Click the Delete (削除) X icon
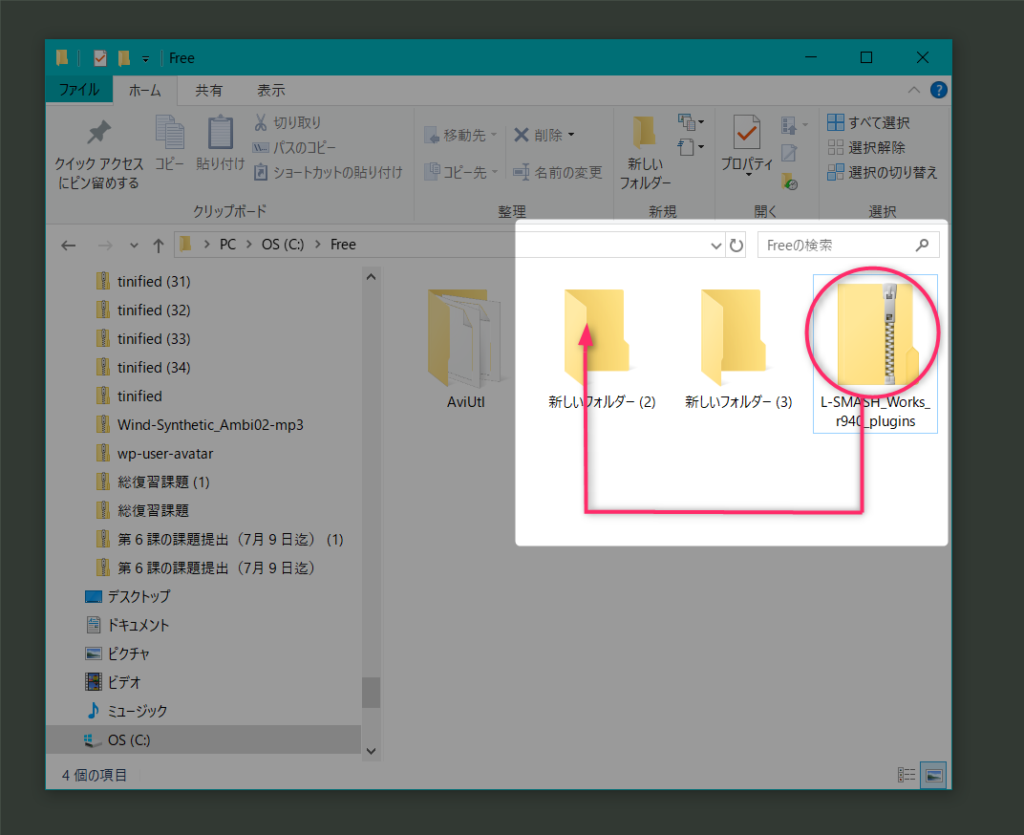The height and width of the screenshot is (835, 1024). pyautogui.click(x=521, y=135)
